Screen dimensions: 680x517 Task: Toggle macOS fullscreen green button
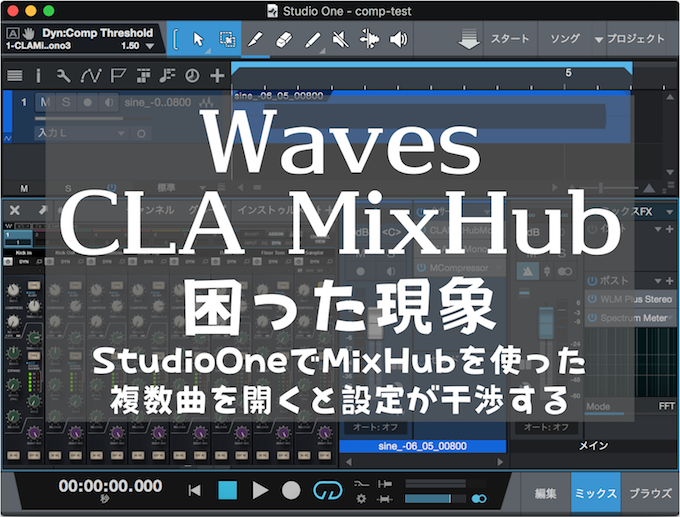pyautogui.click(x=49, y=11)
